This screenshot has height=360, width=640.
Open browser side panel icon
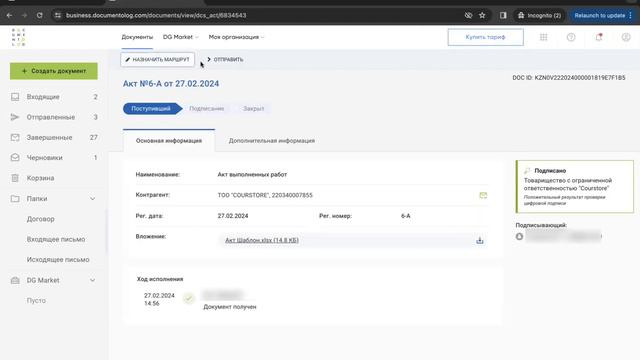pos(503,16)
